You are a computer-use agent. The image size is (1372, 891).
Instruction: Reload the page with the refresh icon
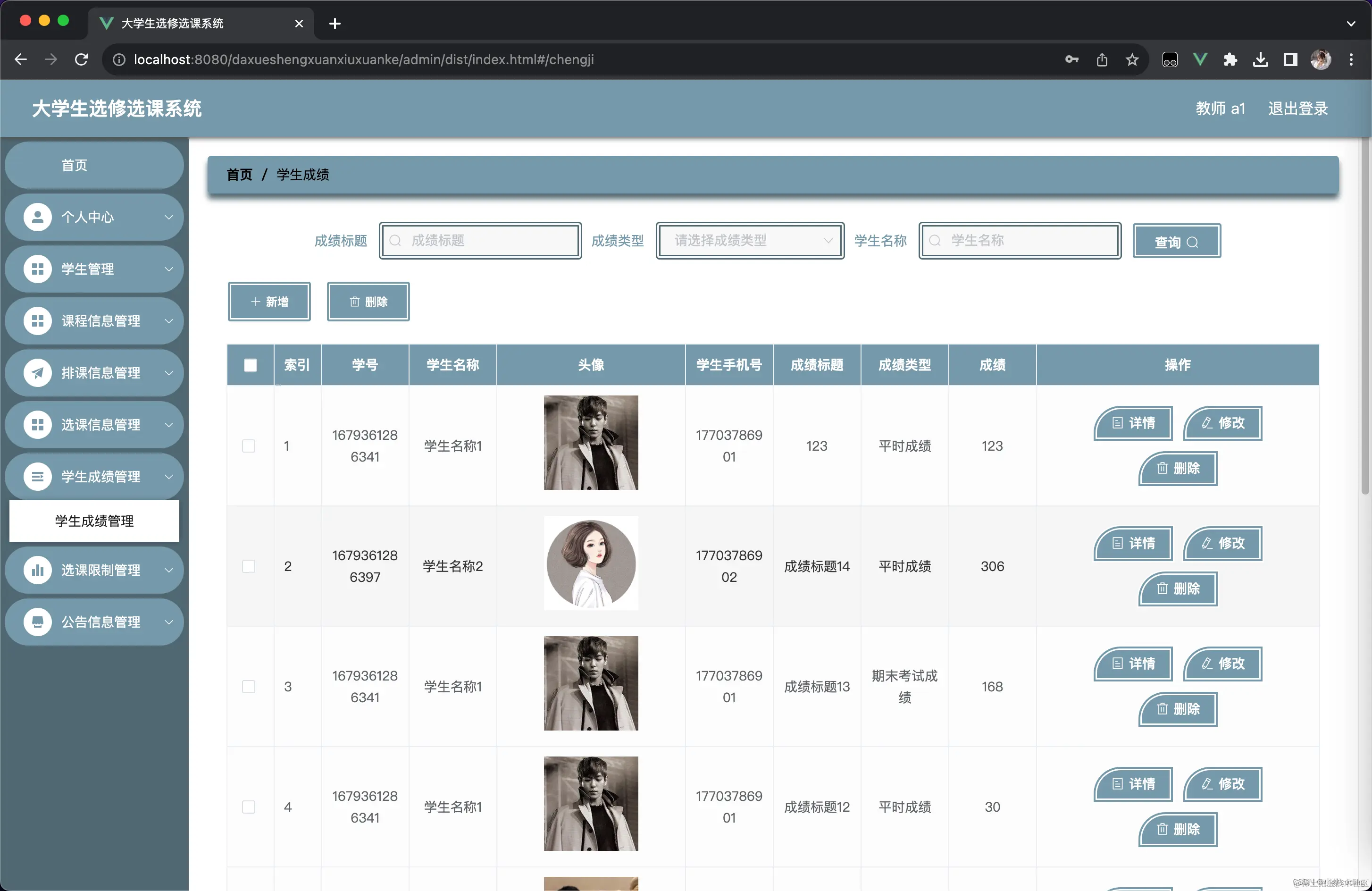tap(81, 59)
